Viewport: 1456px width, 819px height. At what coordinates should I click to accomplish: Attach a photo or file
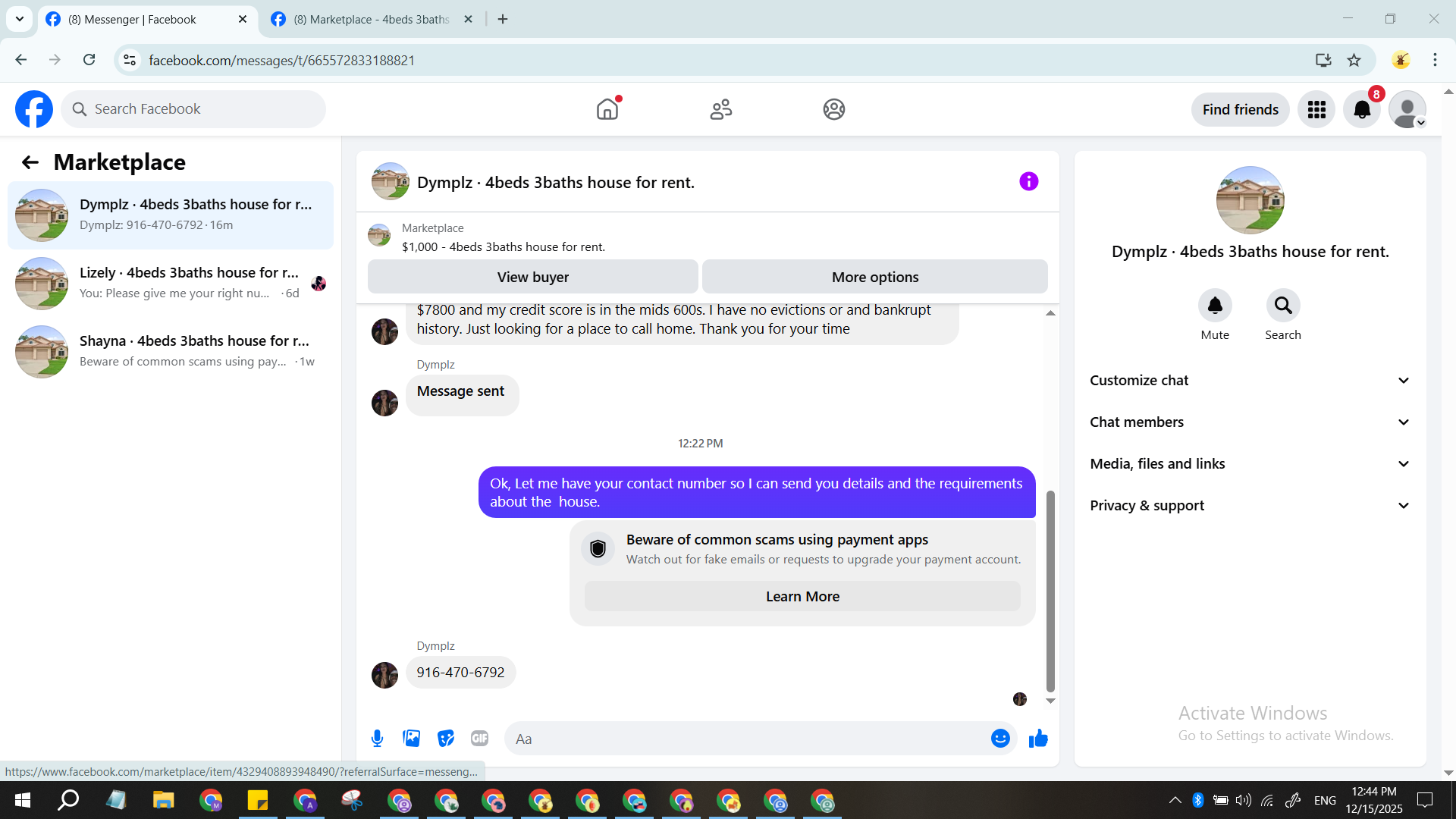412,739
